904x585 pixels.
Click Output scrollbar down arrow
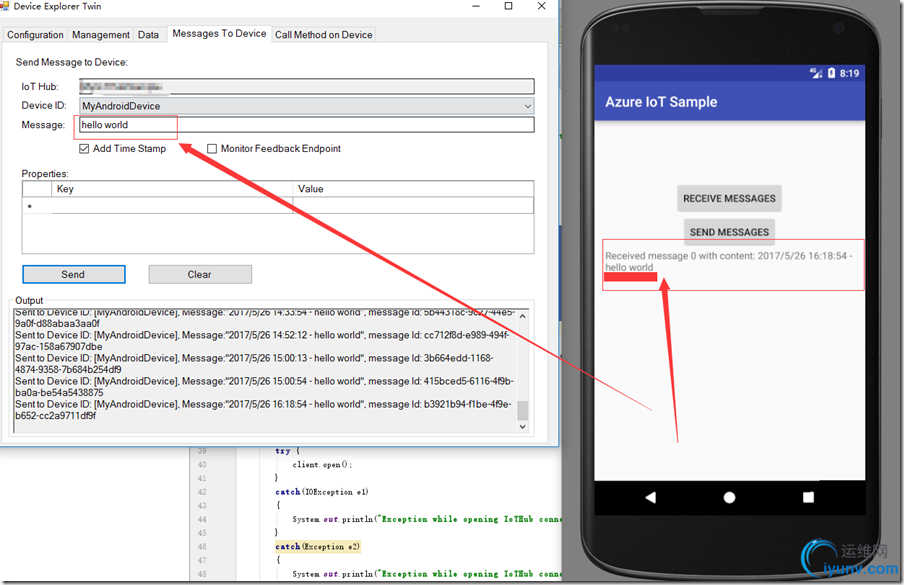(x=522, y=427)
